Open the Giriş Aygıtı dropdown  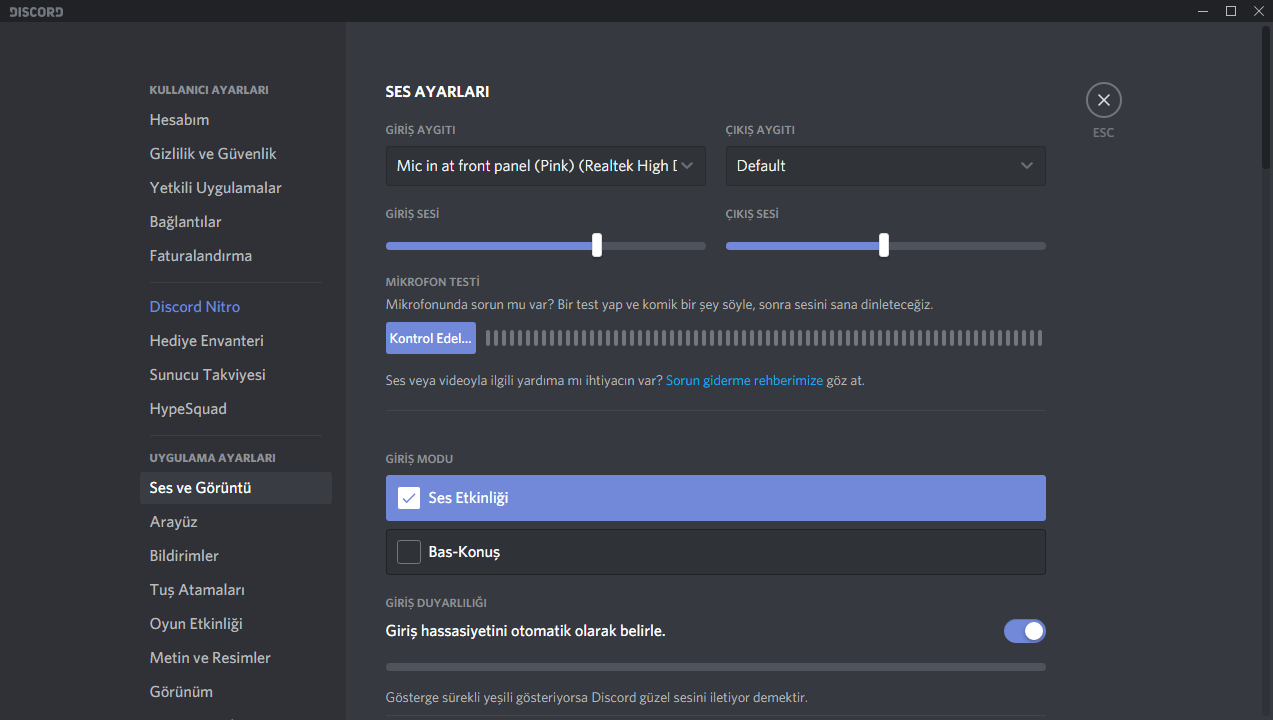point(546,166)
